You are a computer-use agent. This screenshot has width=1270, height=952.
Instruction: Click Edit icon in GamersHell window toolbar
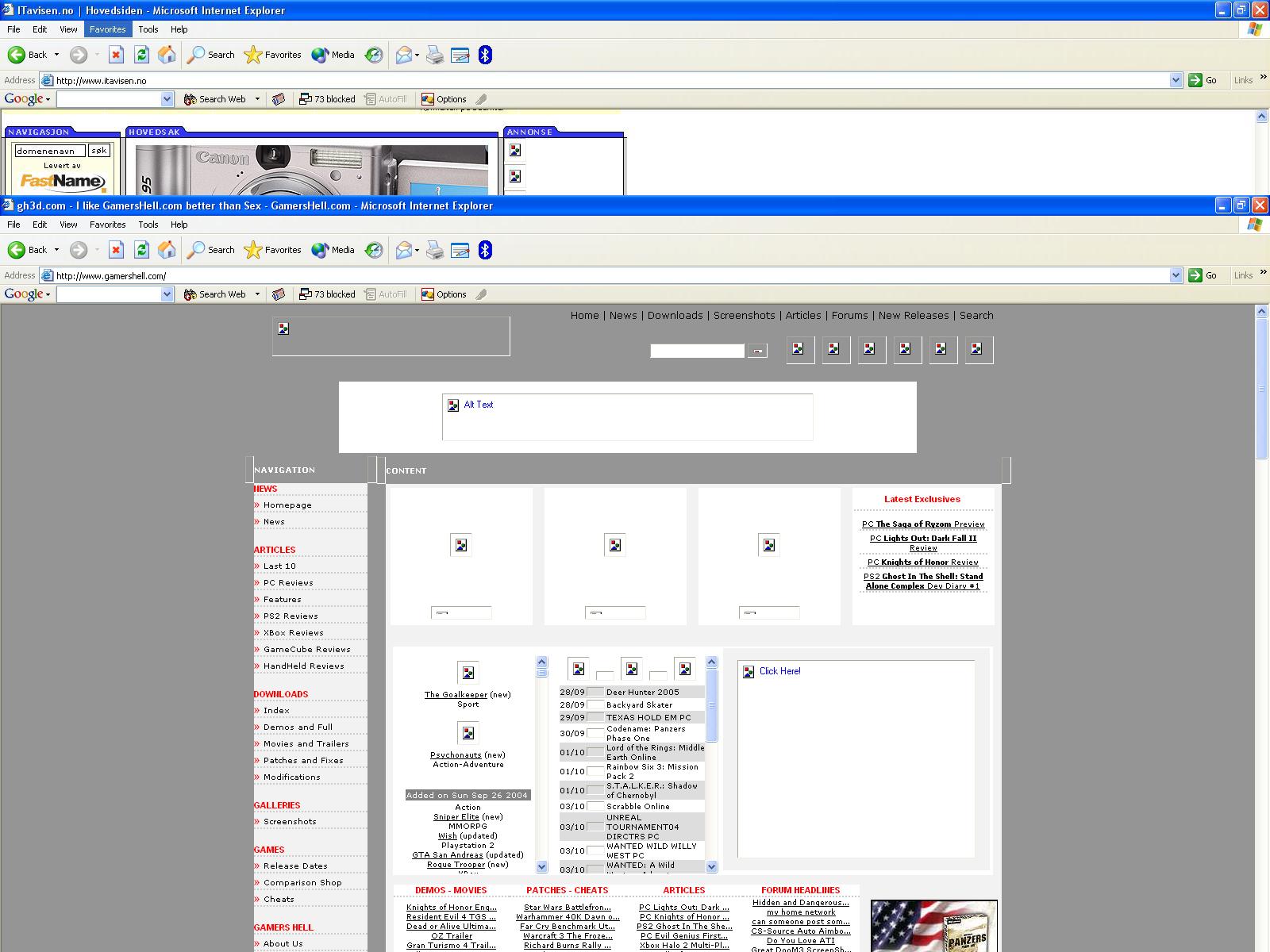460,250
